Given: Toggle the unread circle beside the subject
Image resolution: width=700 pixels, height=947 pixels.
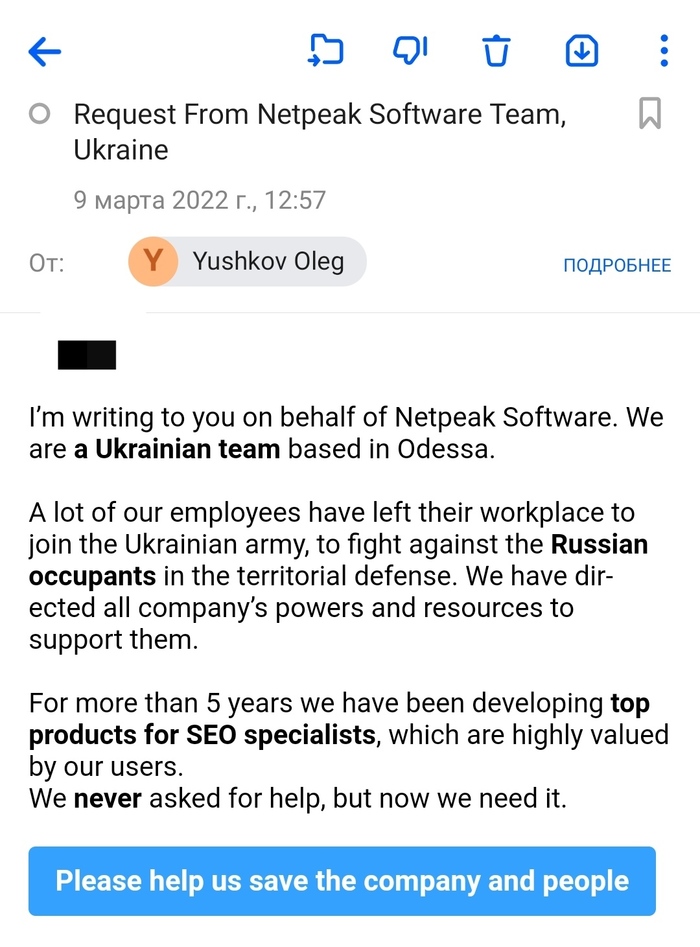Looking at the screenshot, I should tap(40, 115).
